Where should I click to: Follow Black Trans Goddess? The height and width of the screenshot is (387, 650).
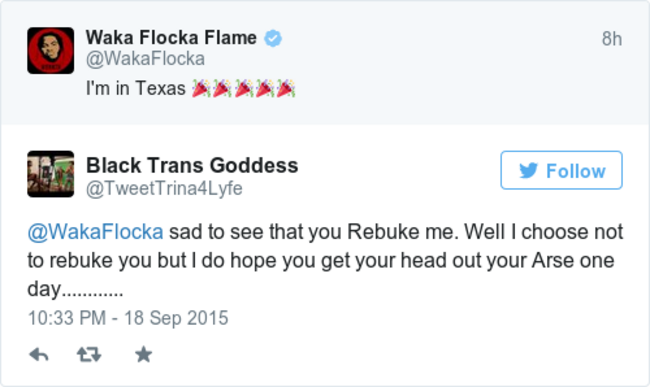pos(561,170)
